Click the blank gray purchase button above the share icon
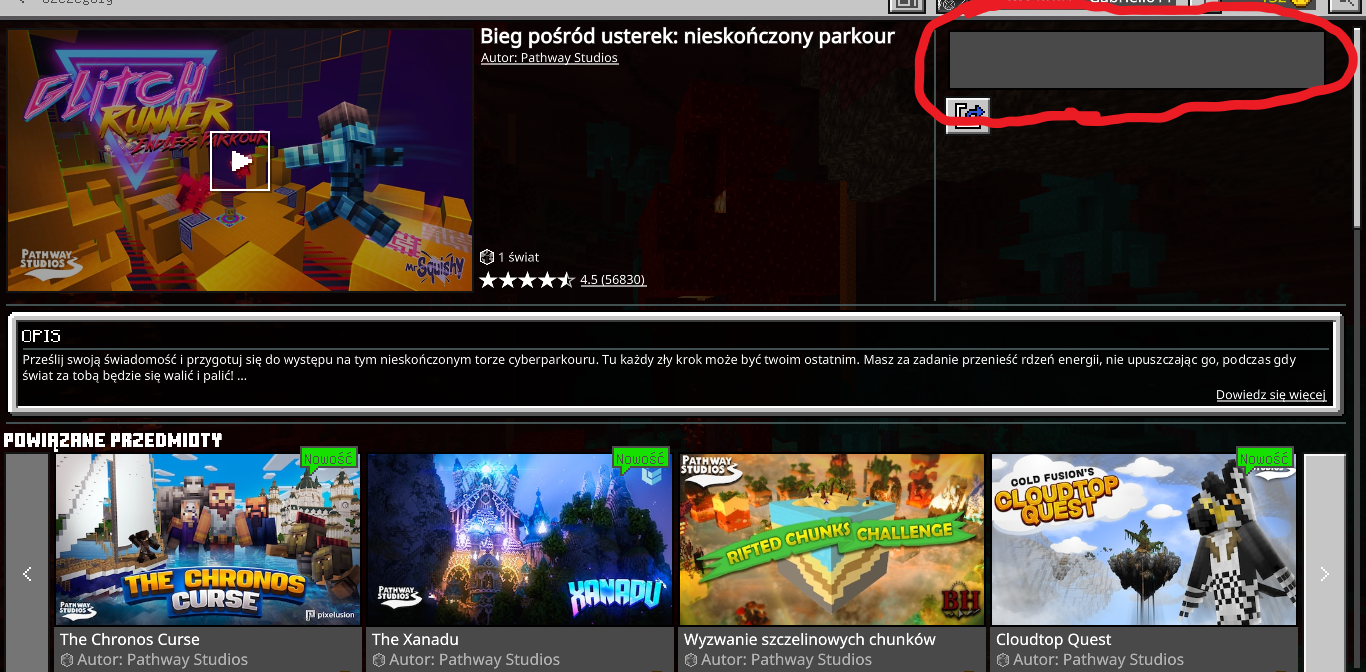 tap(1137, 60)
